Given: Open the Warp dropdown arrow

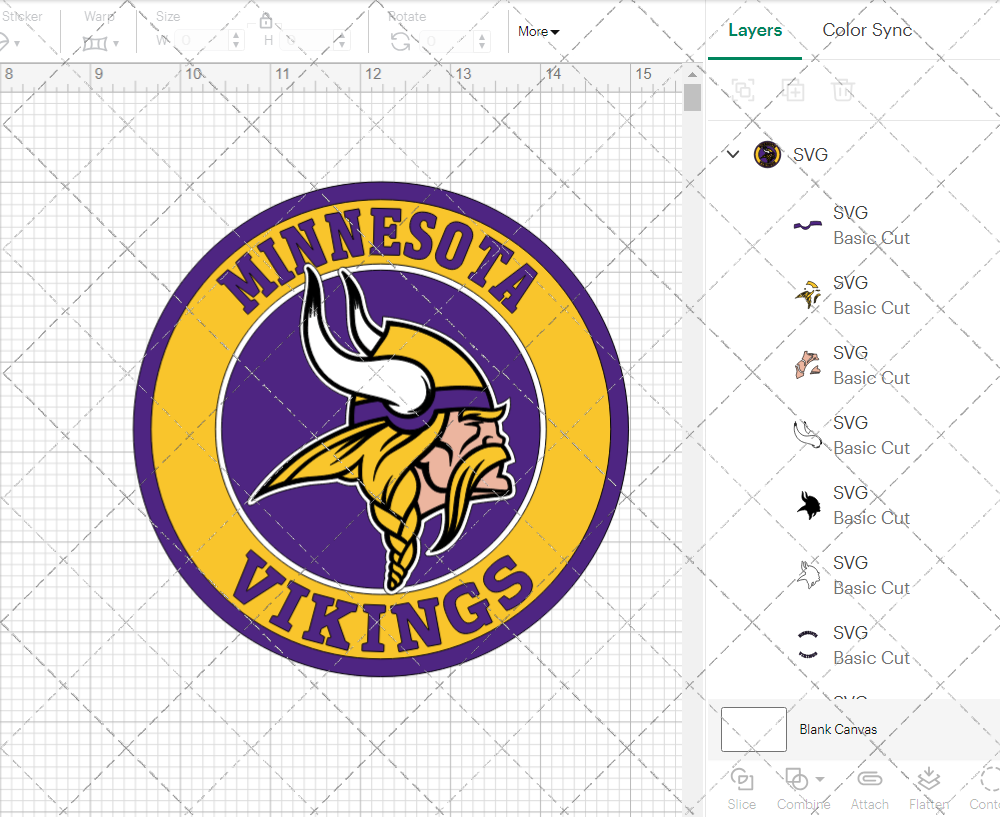Looking at the screenshot, I should click(x=115, y=44).
